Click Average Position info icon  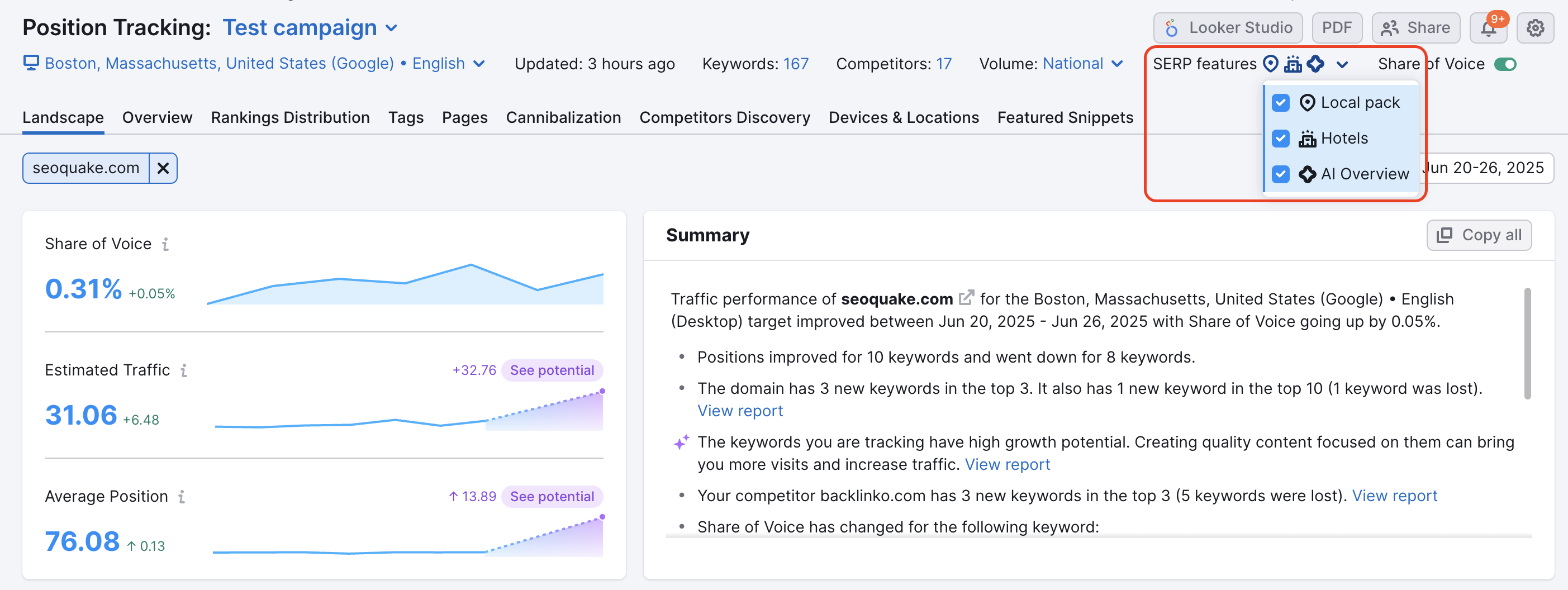click(182, 496)
